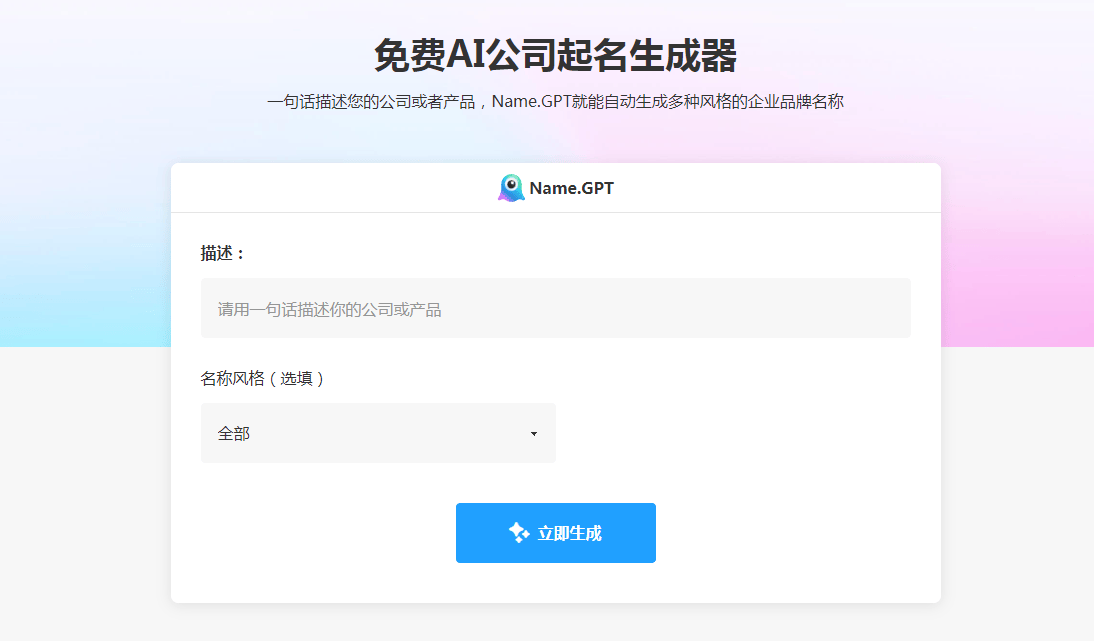Click empty card space right of the style dropdown
1094x641 pixels.
(740, 433)
